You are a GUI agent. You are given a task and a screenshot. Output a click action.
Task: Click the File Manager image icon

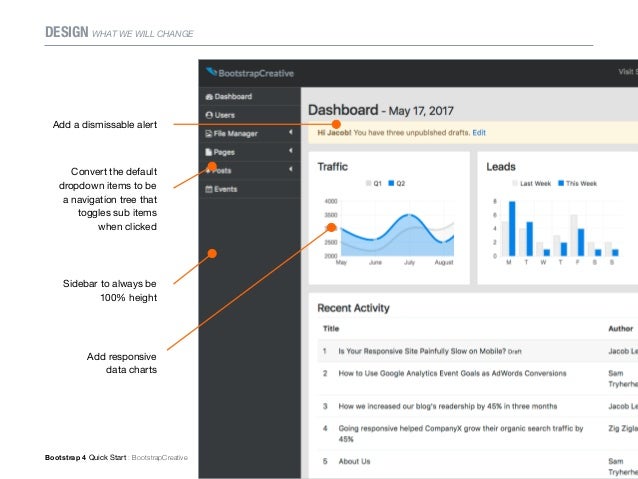[209, 133]
